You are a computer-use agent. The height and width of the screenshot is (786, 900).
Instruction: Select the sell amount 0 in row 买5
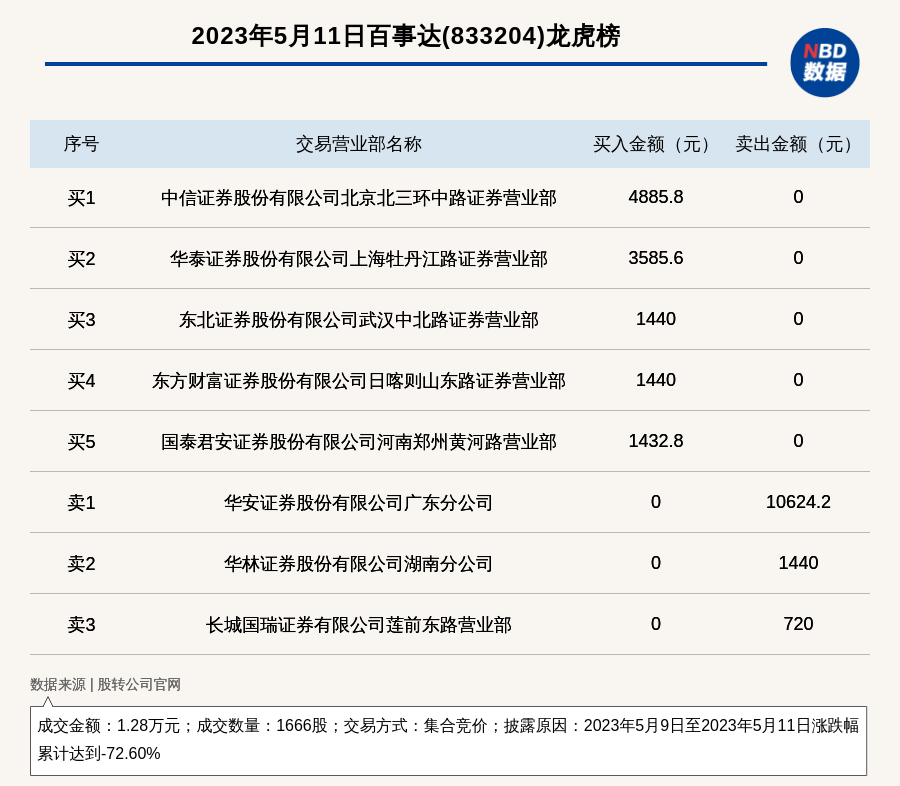[798, 441]
